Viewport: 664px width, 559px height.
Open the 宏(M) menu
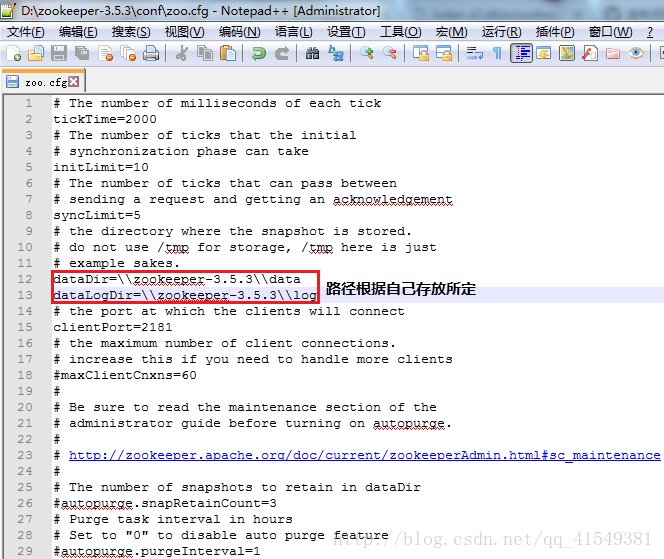(451, 32)
